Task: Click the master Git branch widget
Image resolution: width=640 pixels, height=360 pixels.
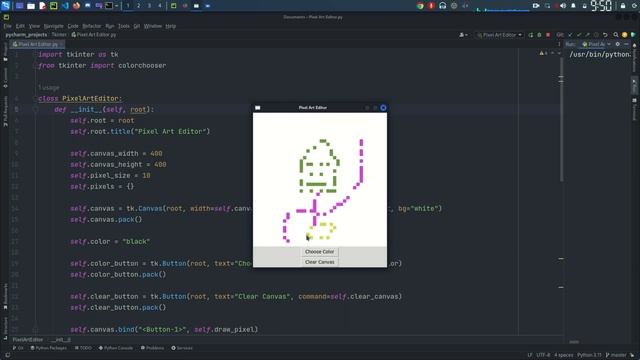Action: click(616, 355)
